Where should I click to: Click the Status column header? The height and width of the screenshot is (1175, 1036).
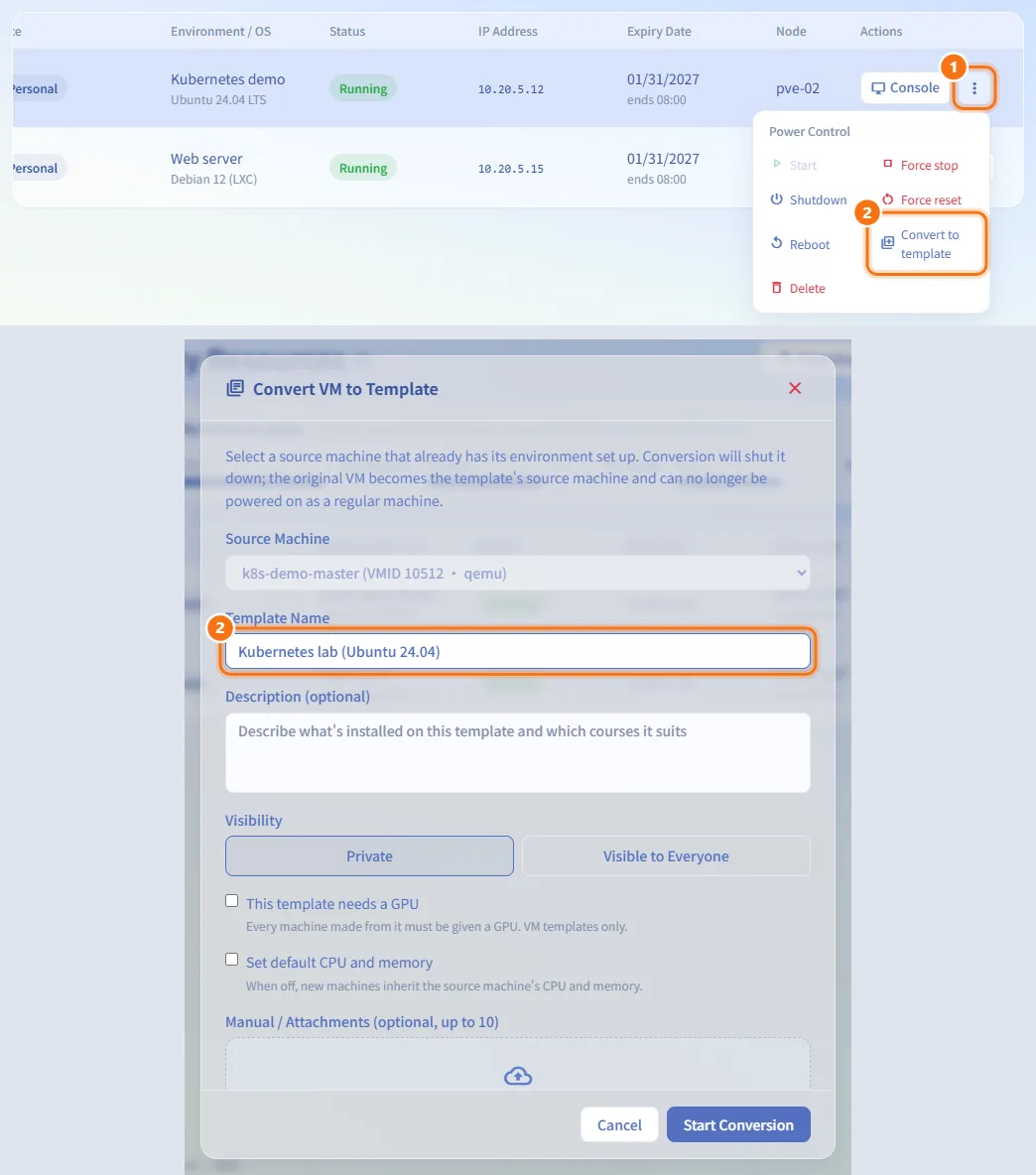347,32
